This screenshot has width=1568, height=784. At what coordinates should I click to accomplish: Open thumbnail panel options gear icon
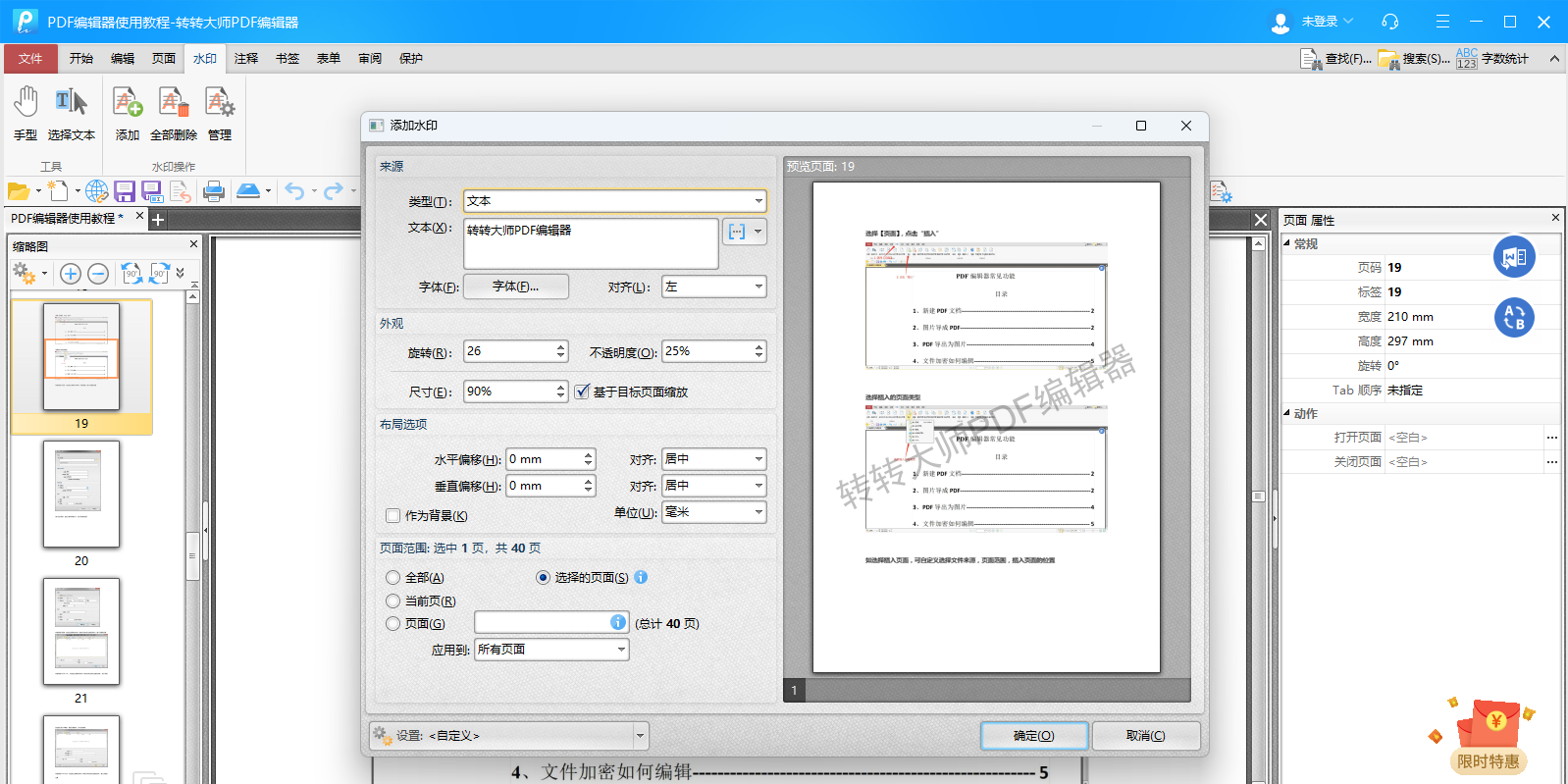[x=25, y=274]
